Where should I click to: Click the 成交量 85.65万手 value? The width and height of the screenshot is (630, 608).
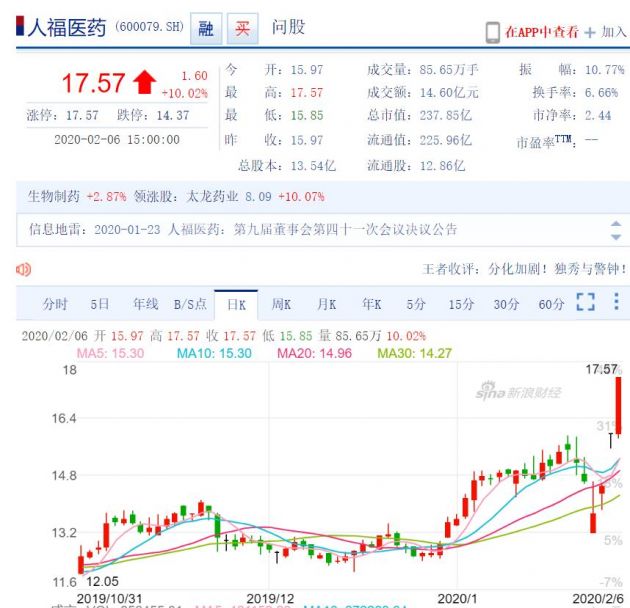tap(449, 70)
